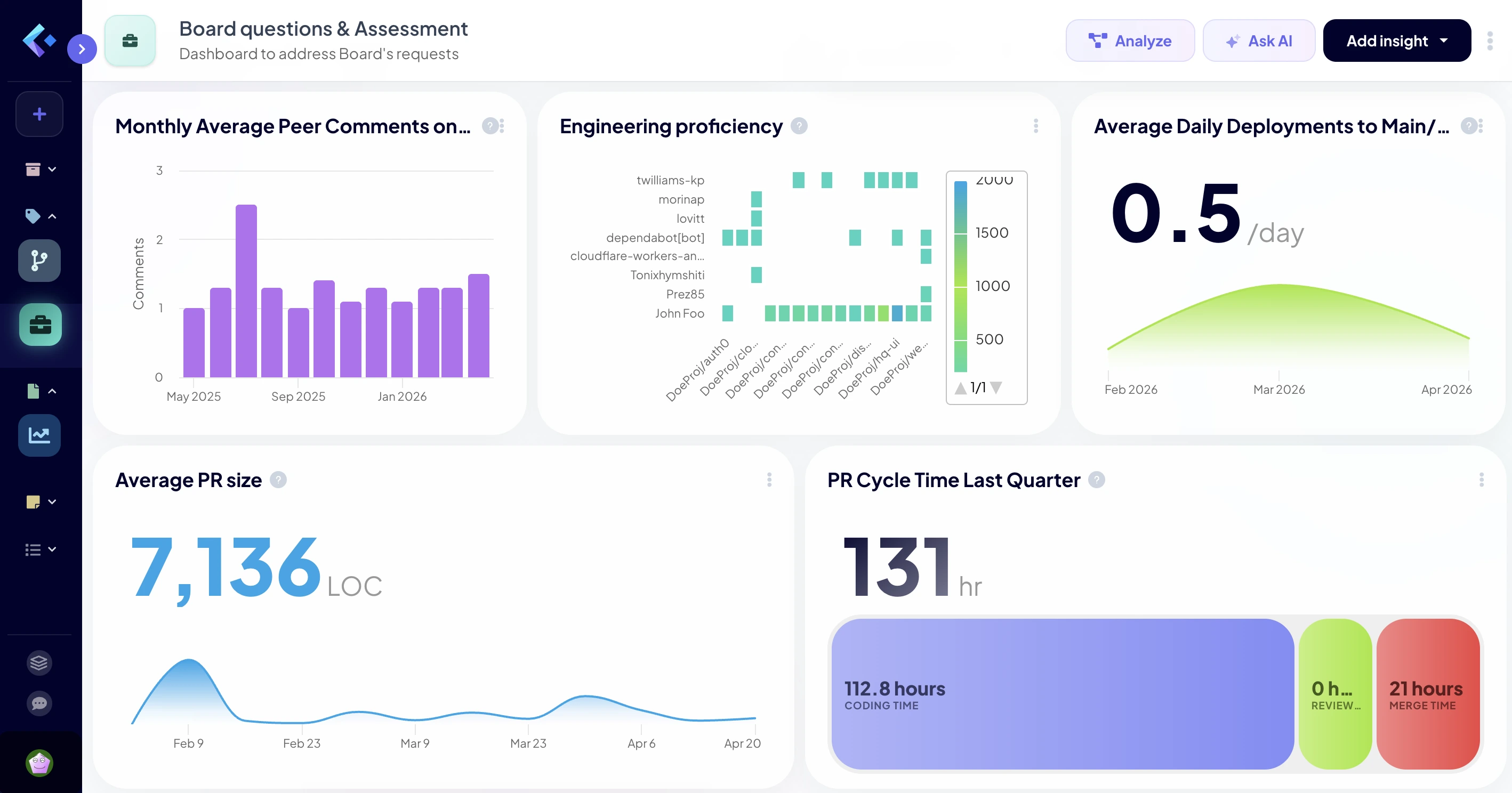Viewport: 1512px width, 793px height.
Task: Open the user avatar profile
Action: pyautogui.click(x=39, y=763)
